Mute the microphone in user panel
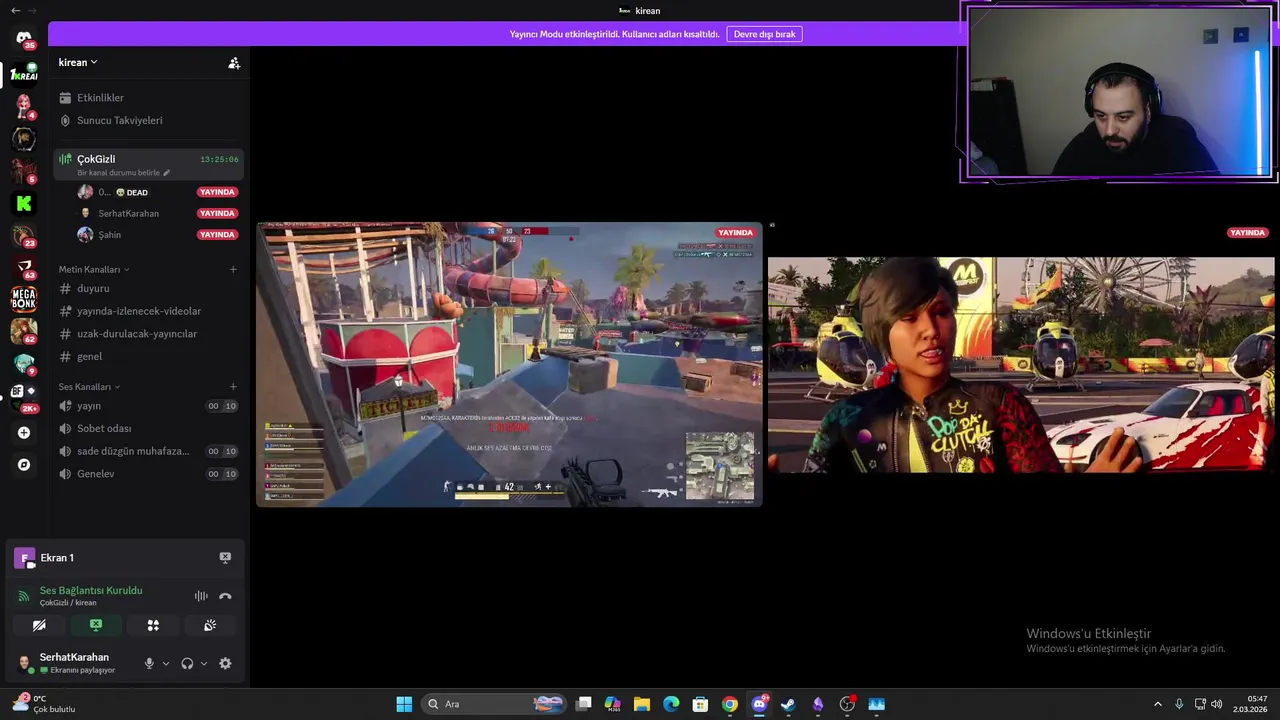The image size is (1280, 720). (149, 663)
